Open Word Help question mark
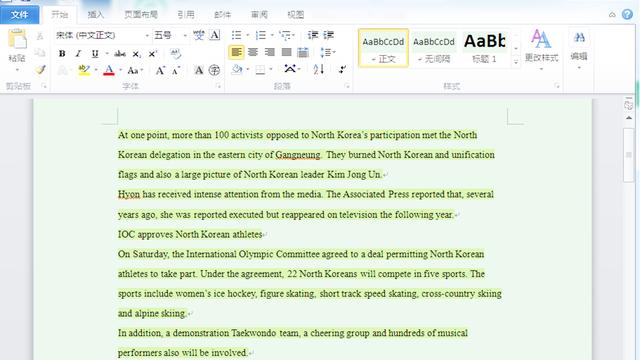 click(x=627, y=14)
